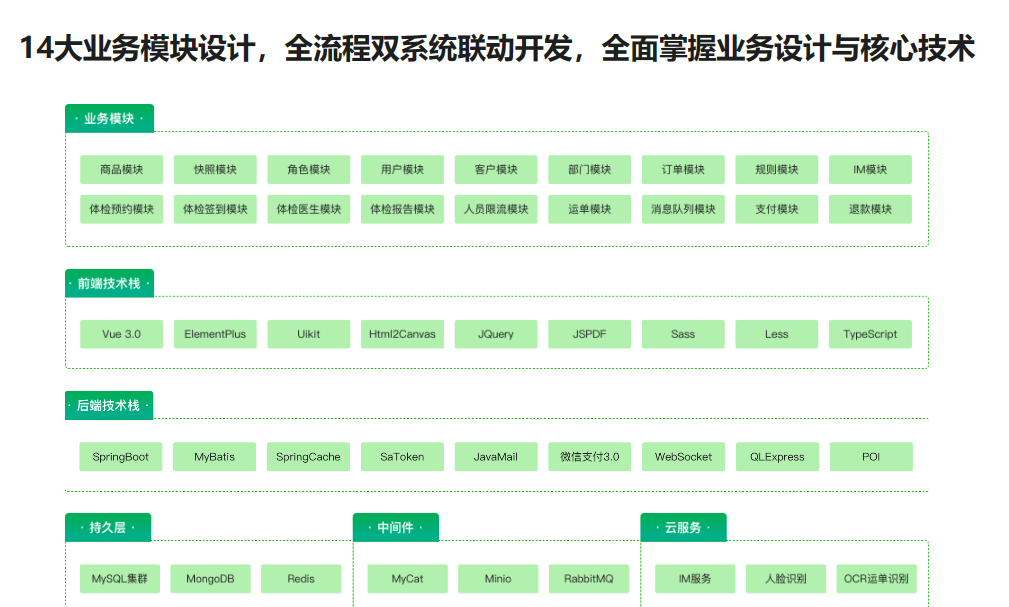1009x607 pixels.
Task: Select the 前端技术栈 section label
Action: (x=109, y=284)
